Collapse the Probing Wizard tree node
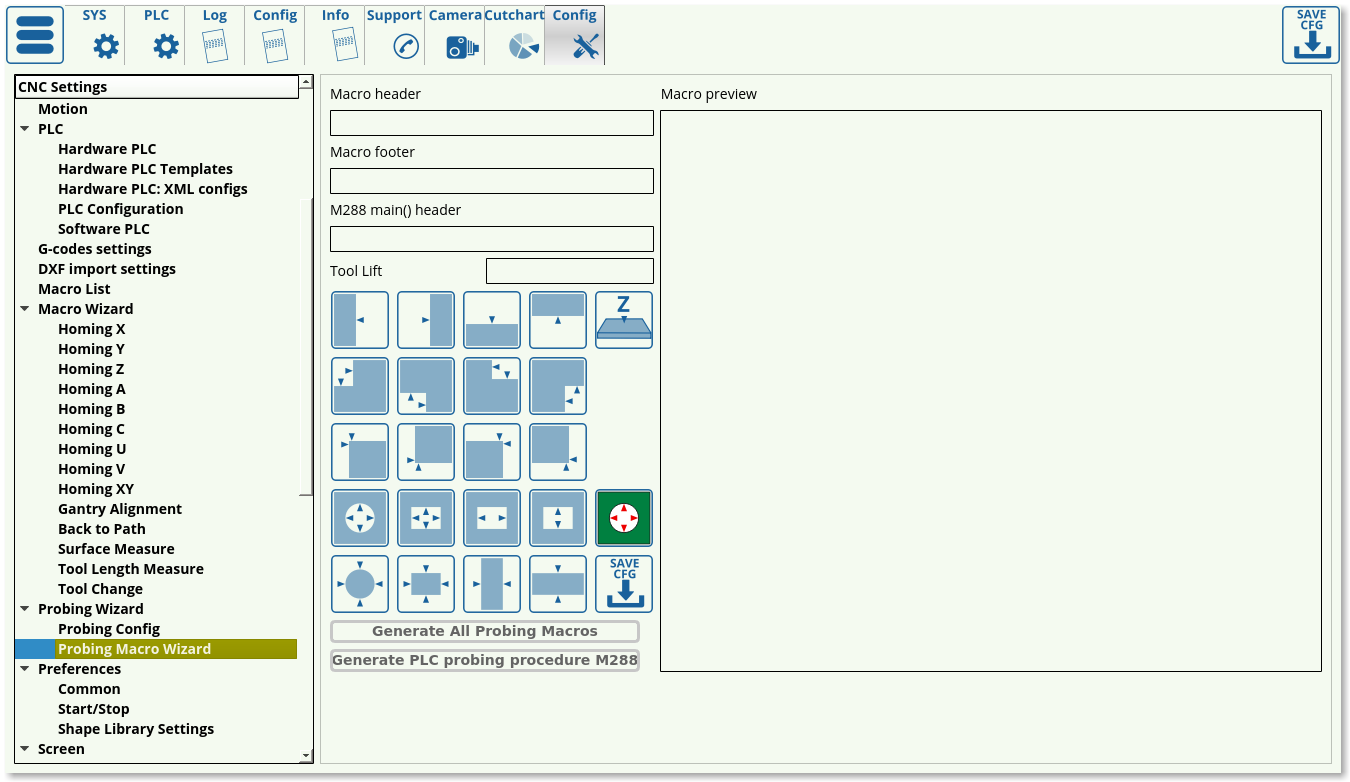 point(25,609)
